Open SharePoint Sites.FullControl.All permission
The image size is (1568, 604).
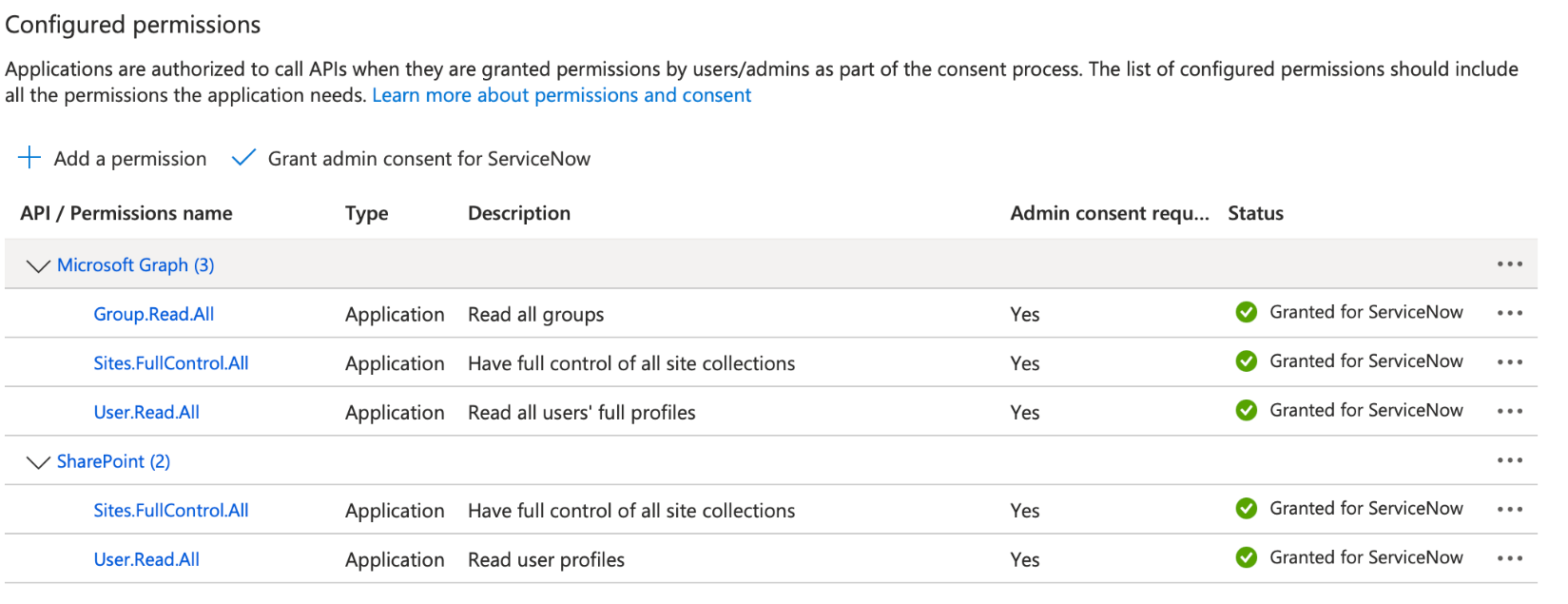(171, 511)
